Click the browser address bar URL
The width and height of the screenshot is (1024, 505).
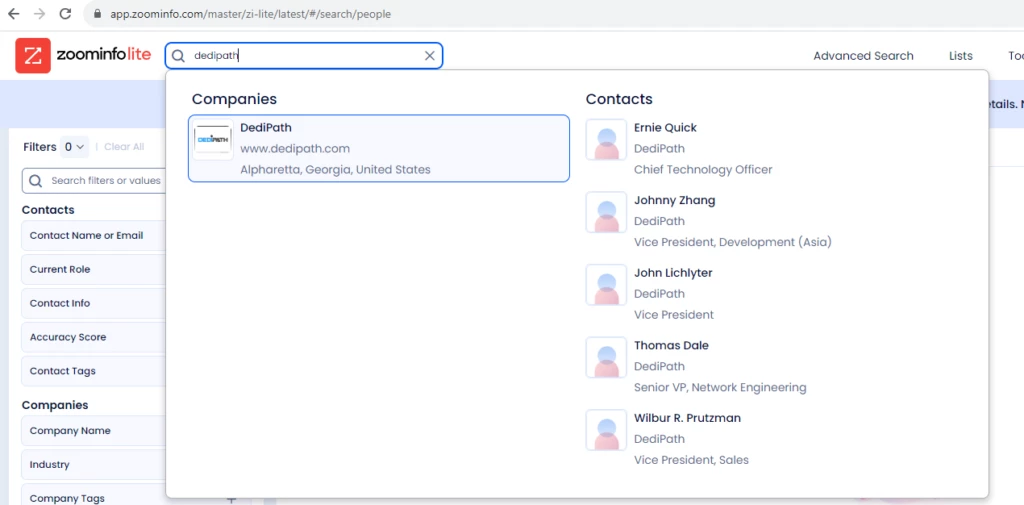pyautogui.click(x=250, y=14)
